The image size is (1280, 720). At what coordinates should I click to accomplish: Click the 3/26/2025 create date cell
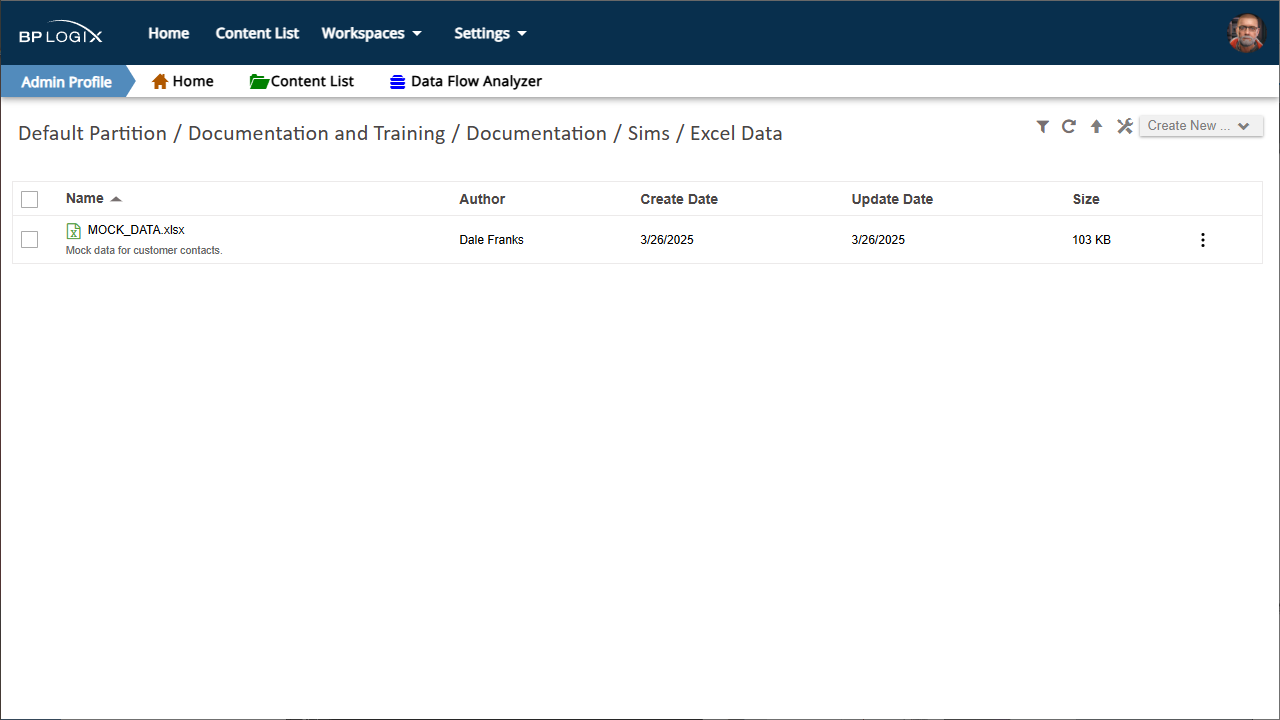(667, 240)
